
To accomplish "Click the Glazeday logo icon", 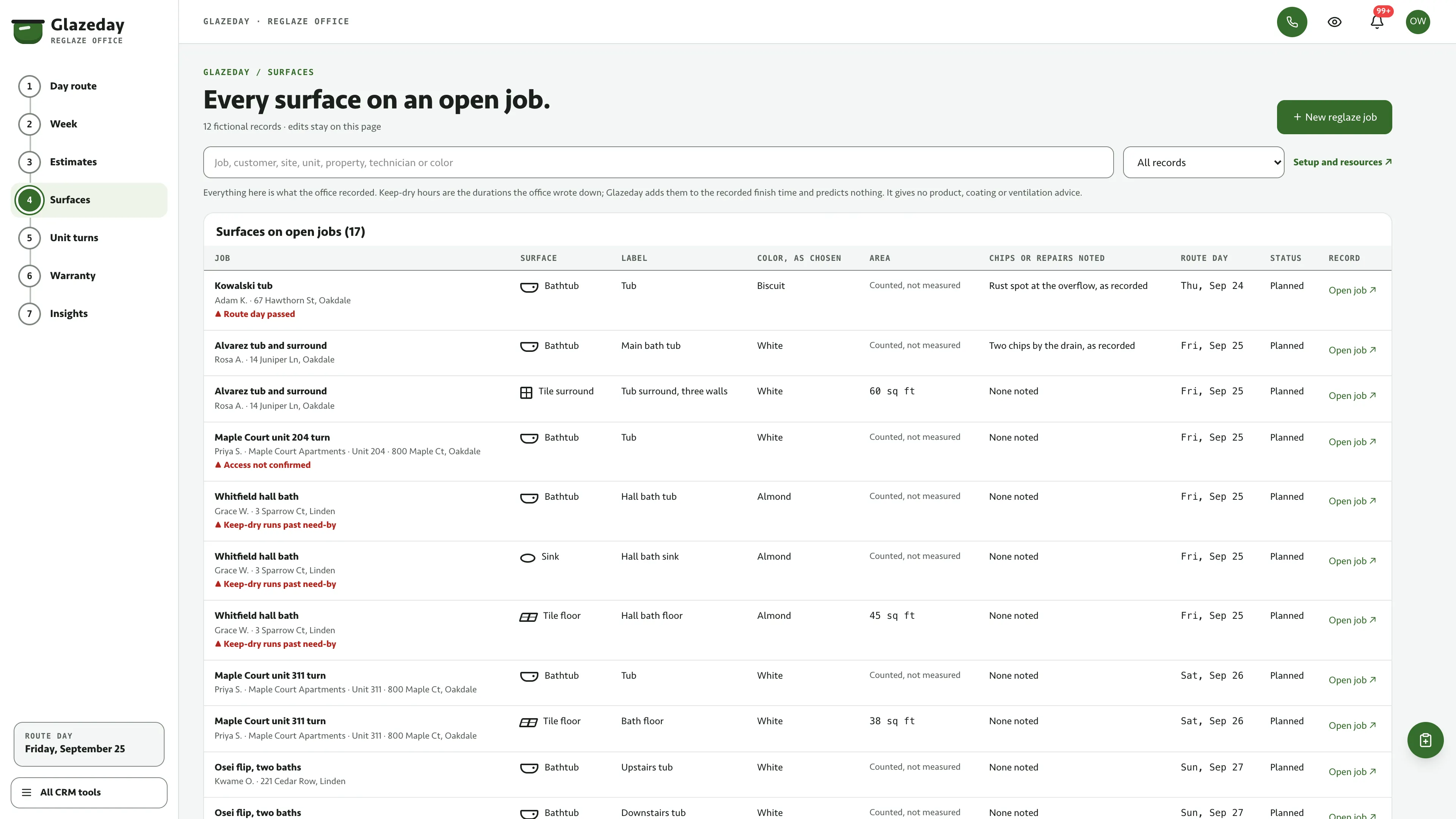I will pyautogui.click(x=28, y=31).
